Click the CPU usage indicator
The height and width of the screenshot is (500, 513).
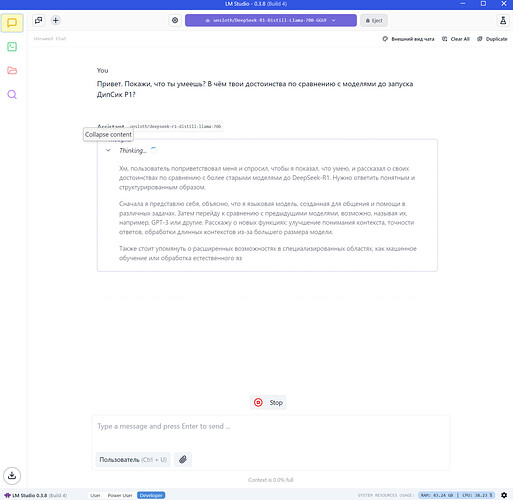point(477,495)
